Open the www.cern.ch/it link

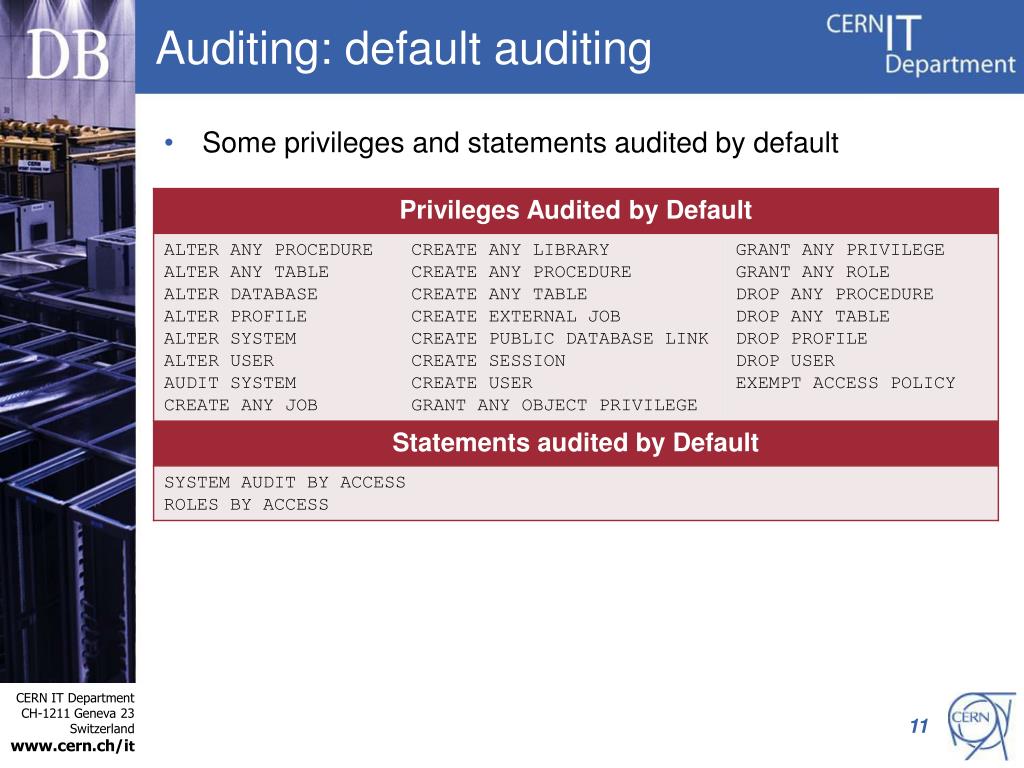[72, 746]
